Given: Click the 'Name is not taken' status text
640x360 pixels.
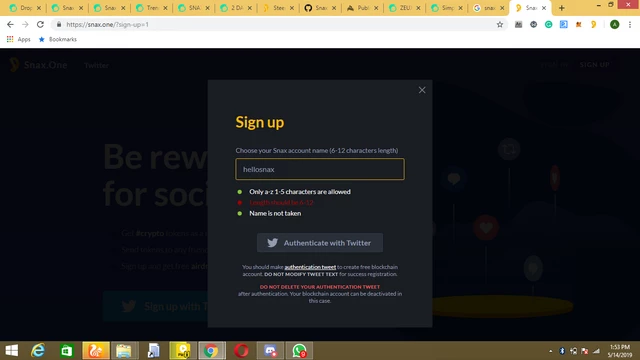Looking at the screenshot, I should 275,213.
